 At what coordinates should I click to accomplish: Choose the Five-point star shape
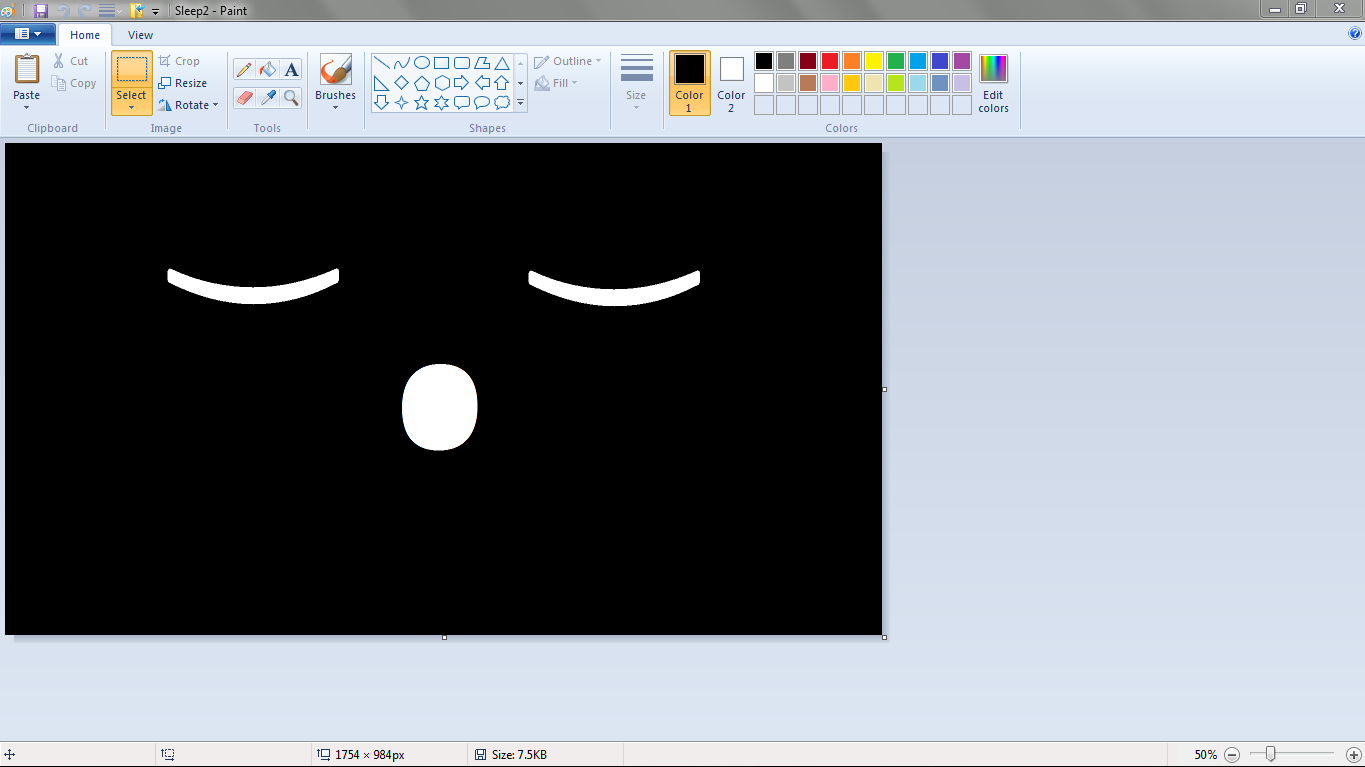click(x=422, y=102)
